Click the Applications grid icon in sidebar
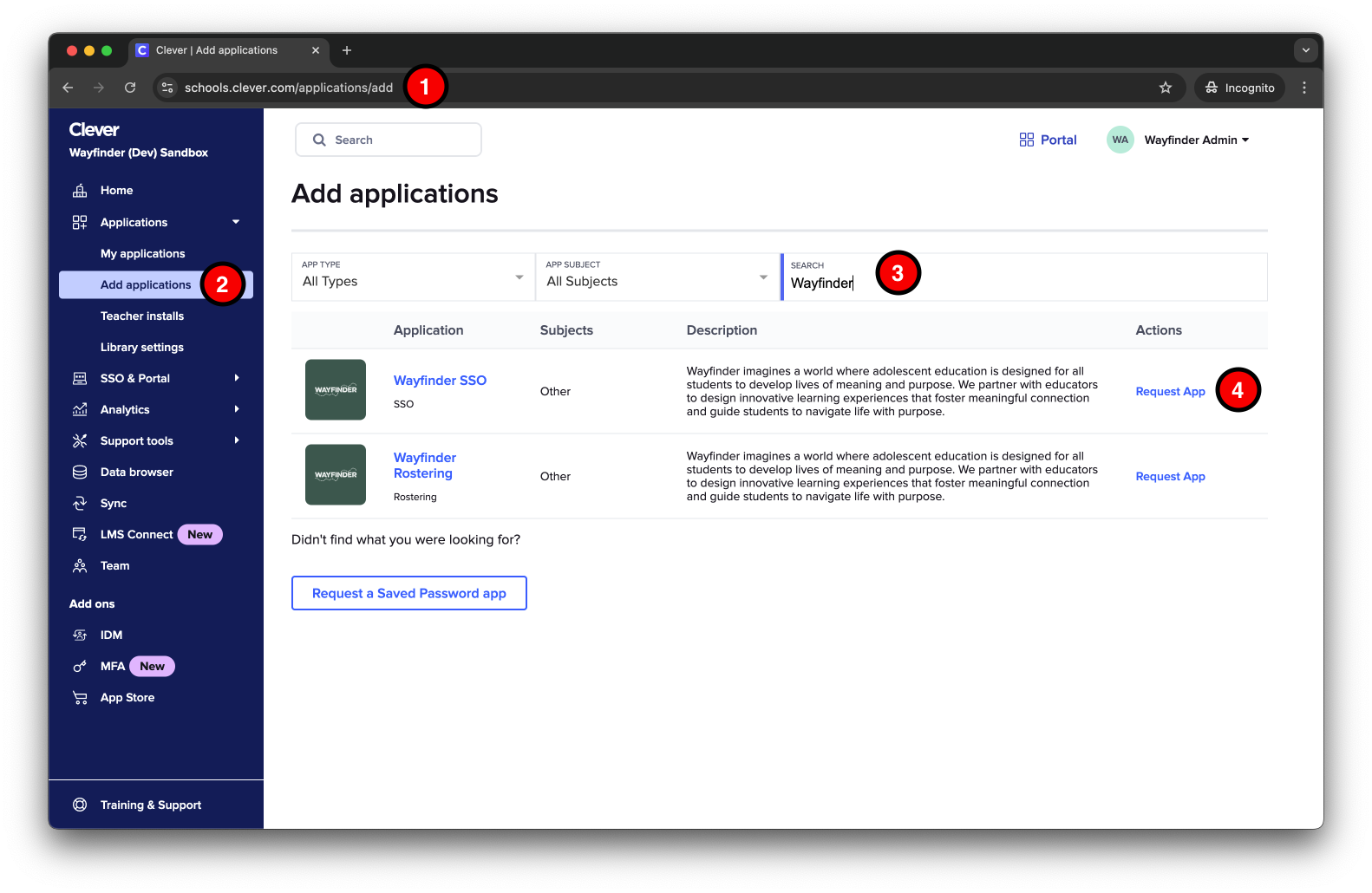This screenshot has width=1372, height=893. 80,223
